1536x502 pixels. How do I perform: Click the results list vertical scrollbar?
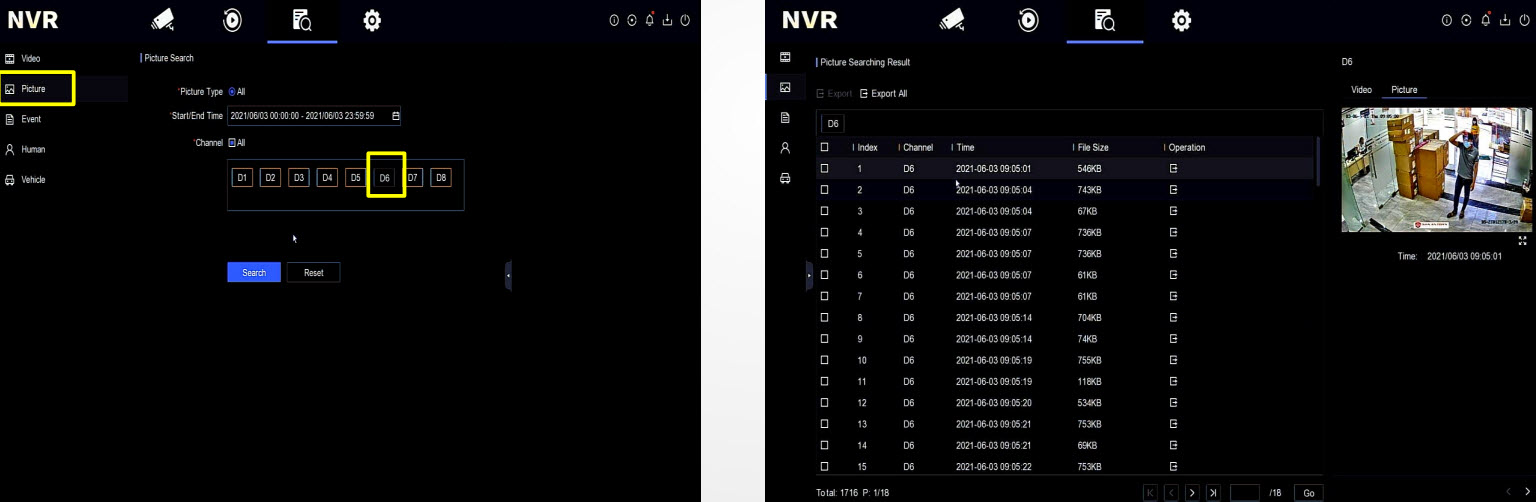[1317, 160]
